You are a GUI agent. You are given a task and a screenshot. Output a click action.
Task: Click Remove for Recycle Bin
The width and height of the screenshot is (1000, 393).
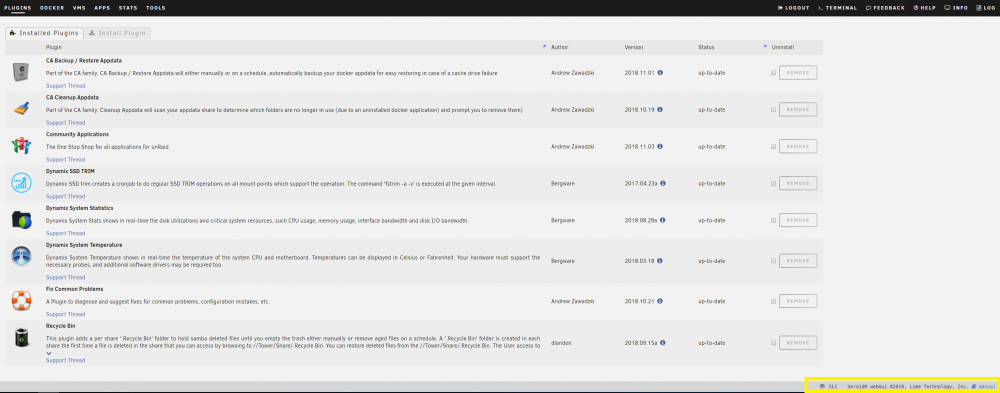click(798, 344)
